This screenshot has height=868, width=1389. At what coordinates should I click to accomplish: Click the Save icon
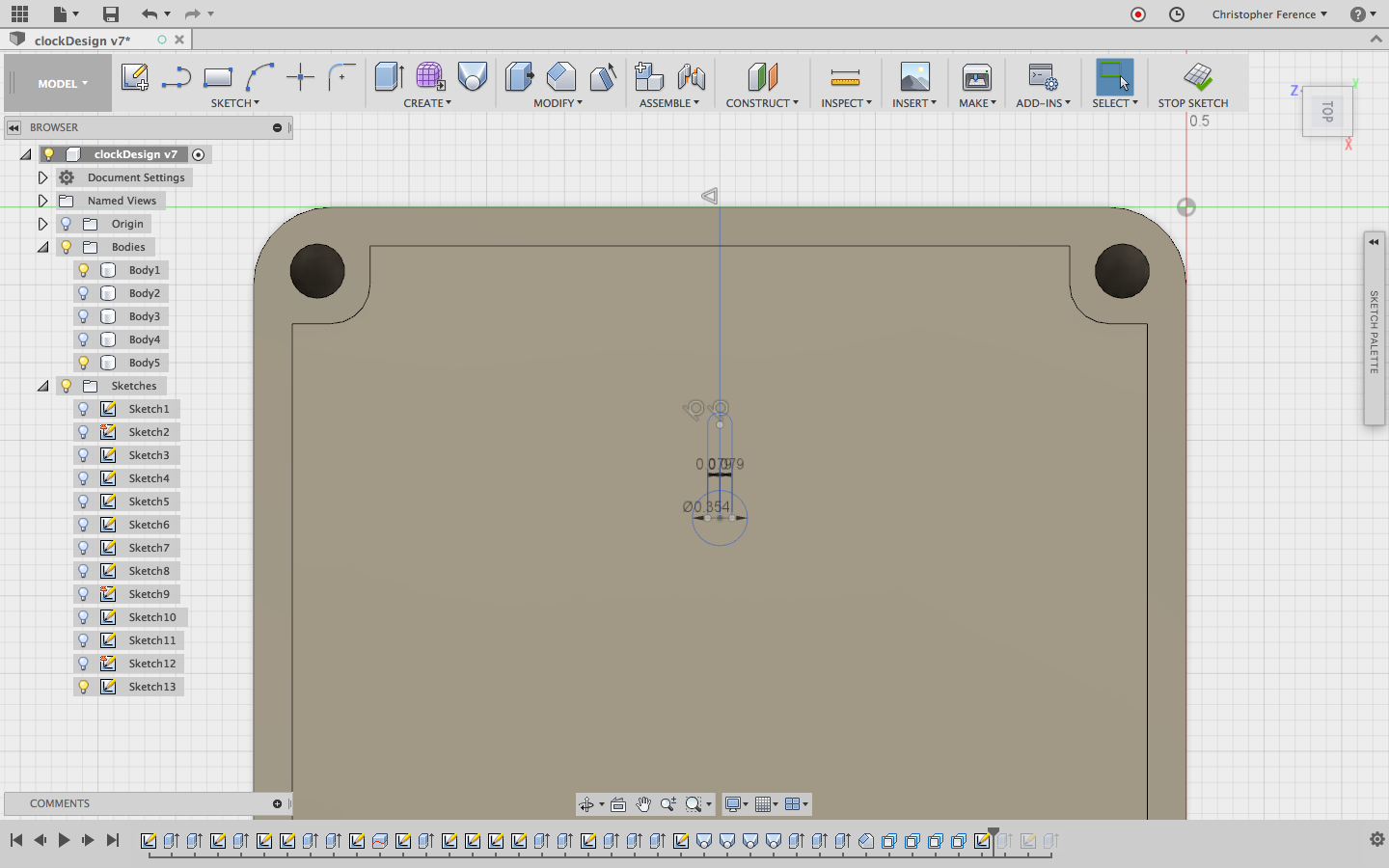click(111, 14)
